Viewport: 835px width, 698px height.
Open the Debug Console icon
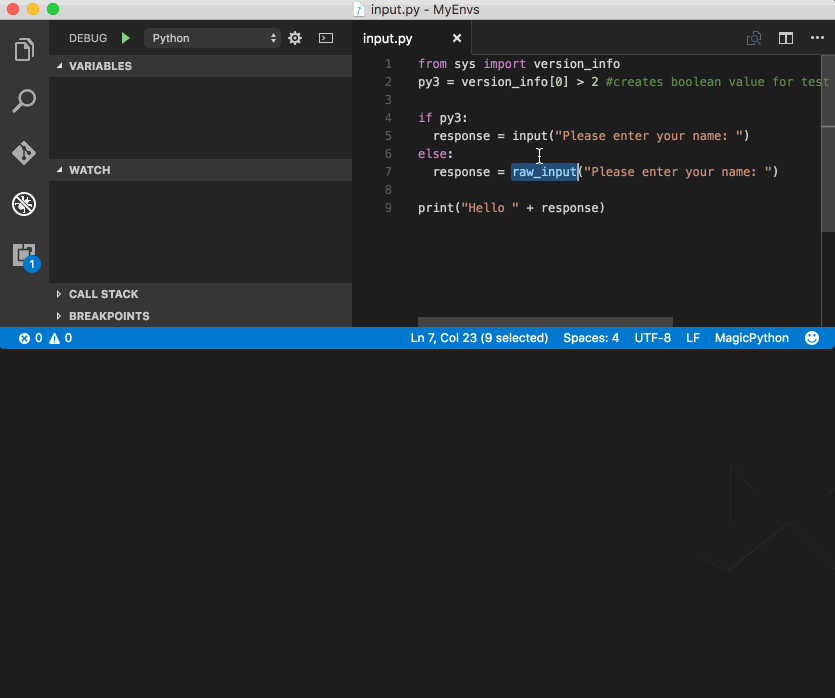tap(326, 38)
